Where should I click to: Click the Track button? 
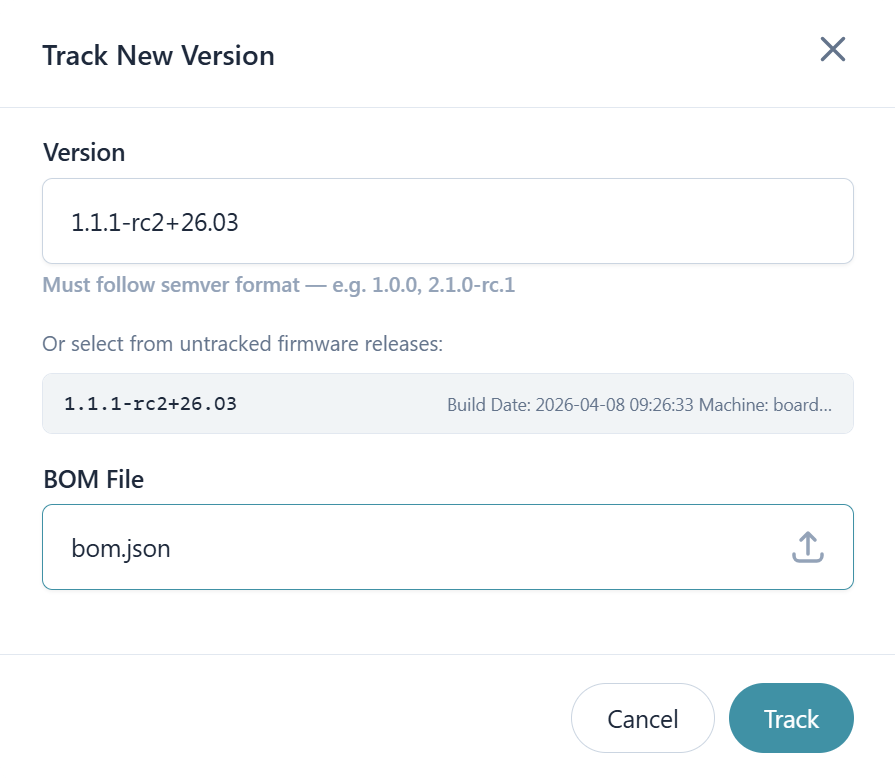790,718
